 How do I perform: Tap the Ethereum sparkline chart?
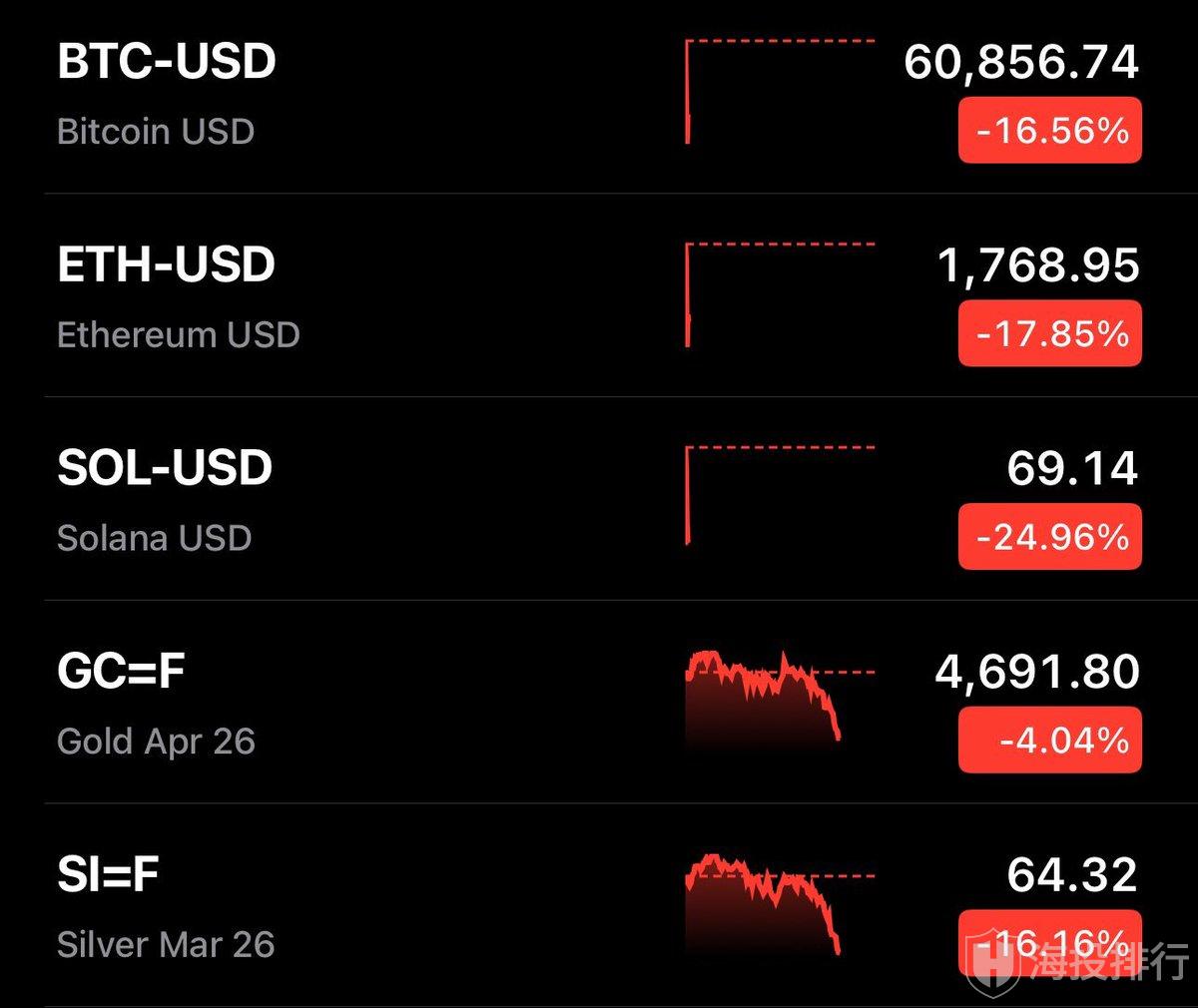(x=779, y=295)
